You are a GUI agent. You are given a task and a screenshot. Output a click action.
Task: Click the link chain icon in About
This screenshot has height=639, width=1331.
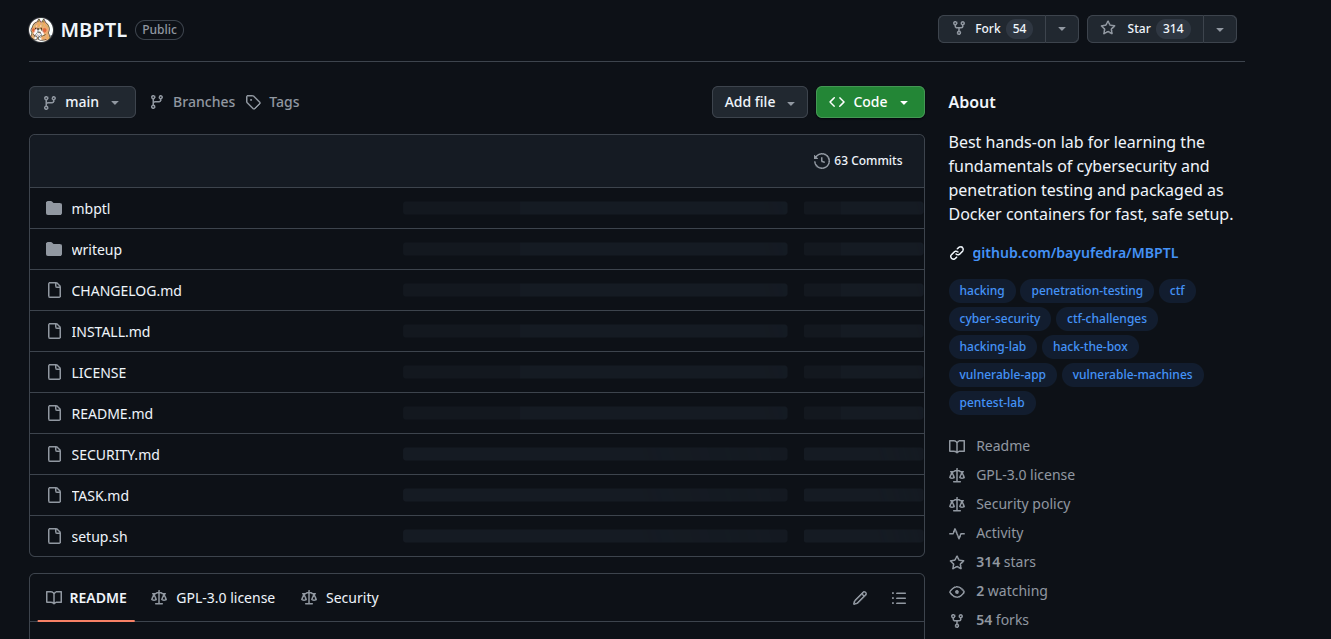click(957, 253)
